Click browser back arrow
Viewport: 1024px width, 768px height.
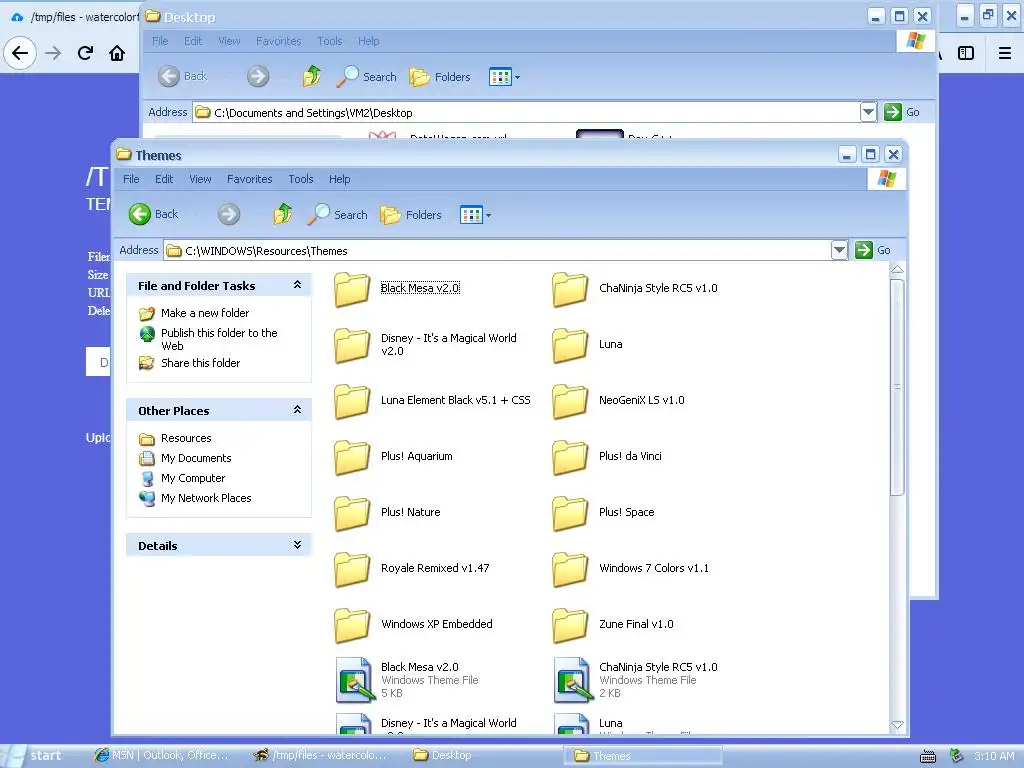point(20,53)
